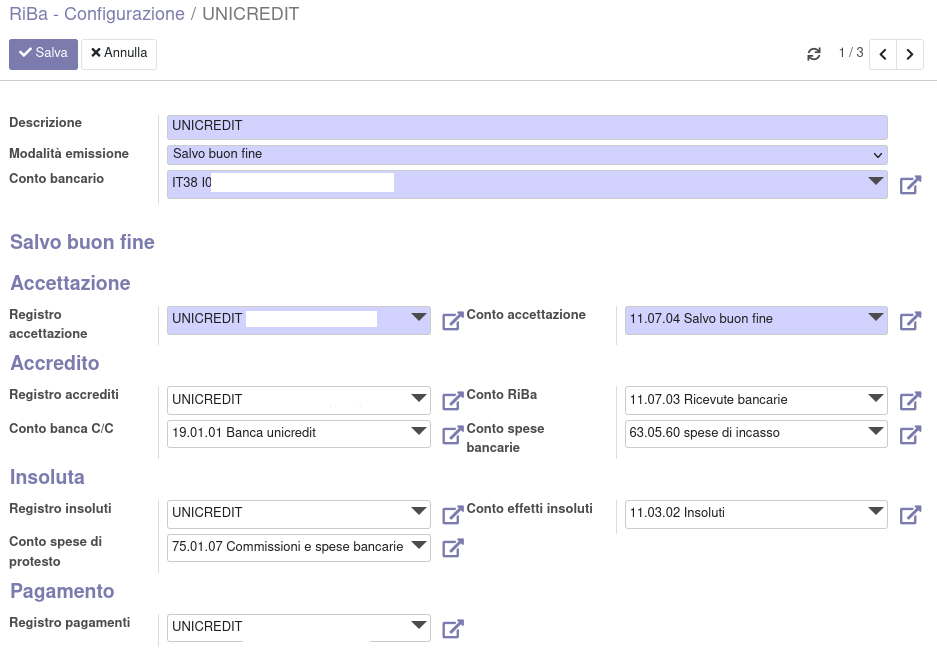
Task: Go to RiBa - Configurazione breadcrumb
Action: click(97, 14)
